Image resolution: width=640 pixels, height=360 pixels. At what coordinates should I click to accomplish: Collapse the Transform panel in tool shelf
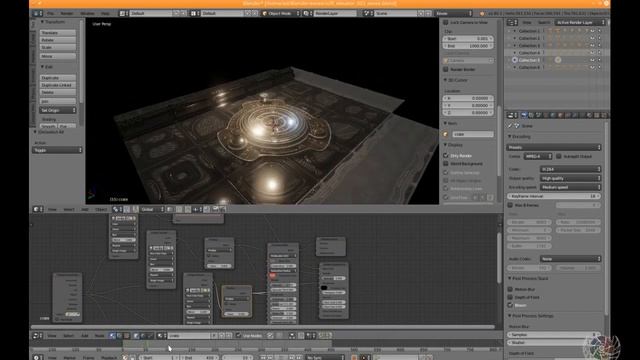[42, 22]
